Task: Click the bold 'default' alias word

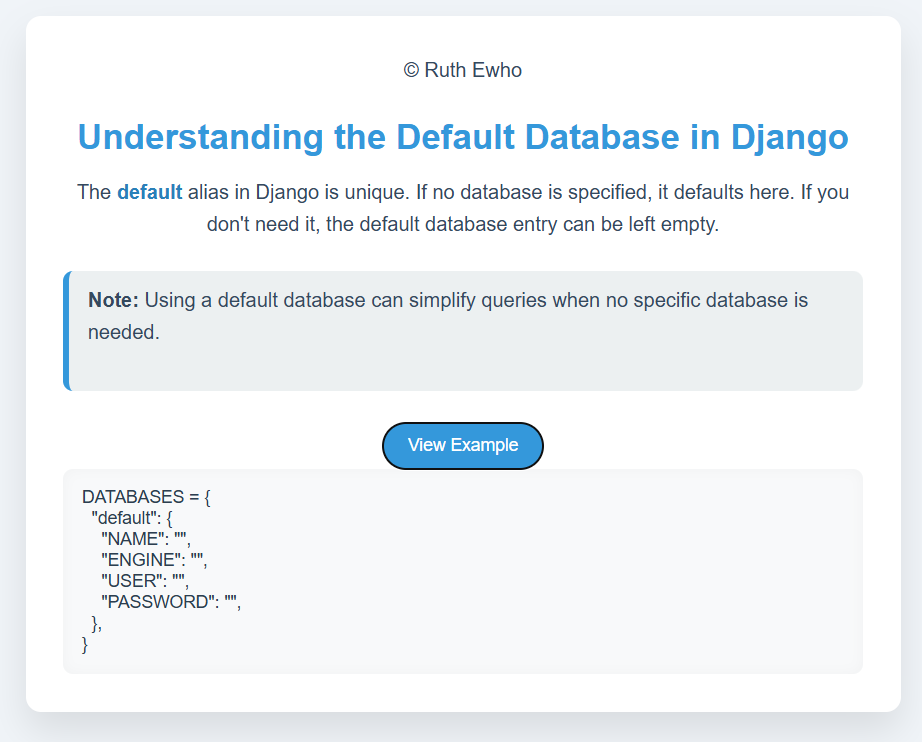Action: pos(149,192)
